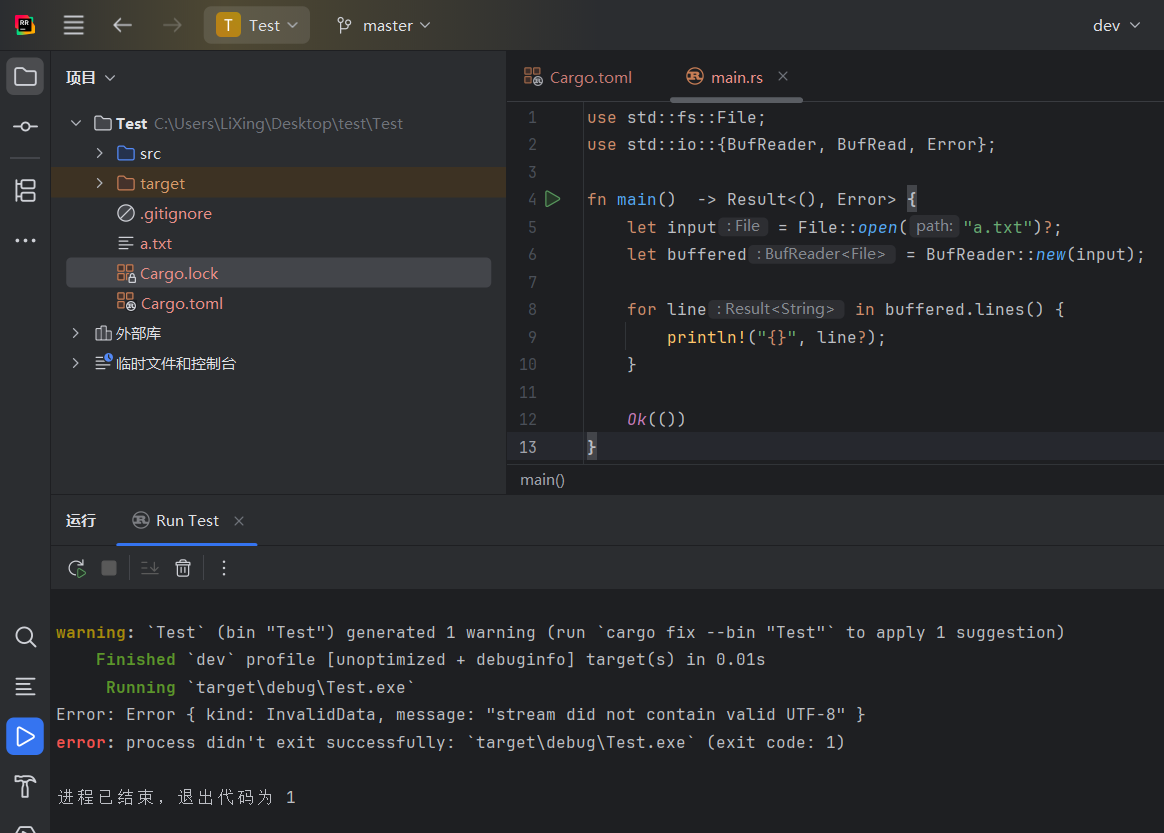
Task: Toggle the Project tool window
Action: tap(26, 77)
